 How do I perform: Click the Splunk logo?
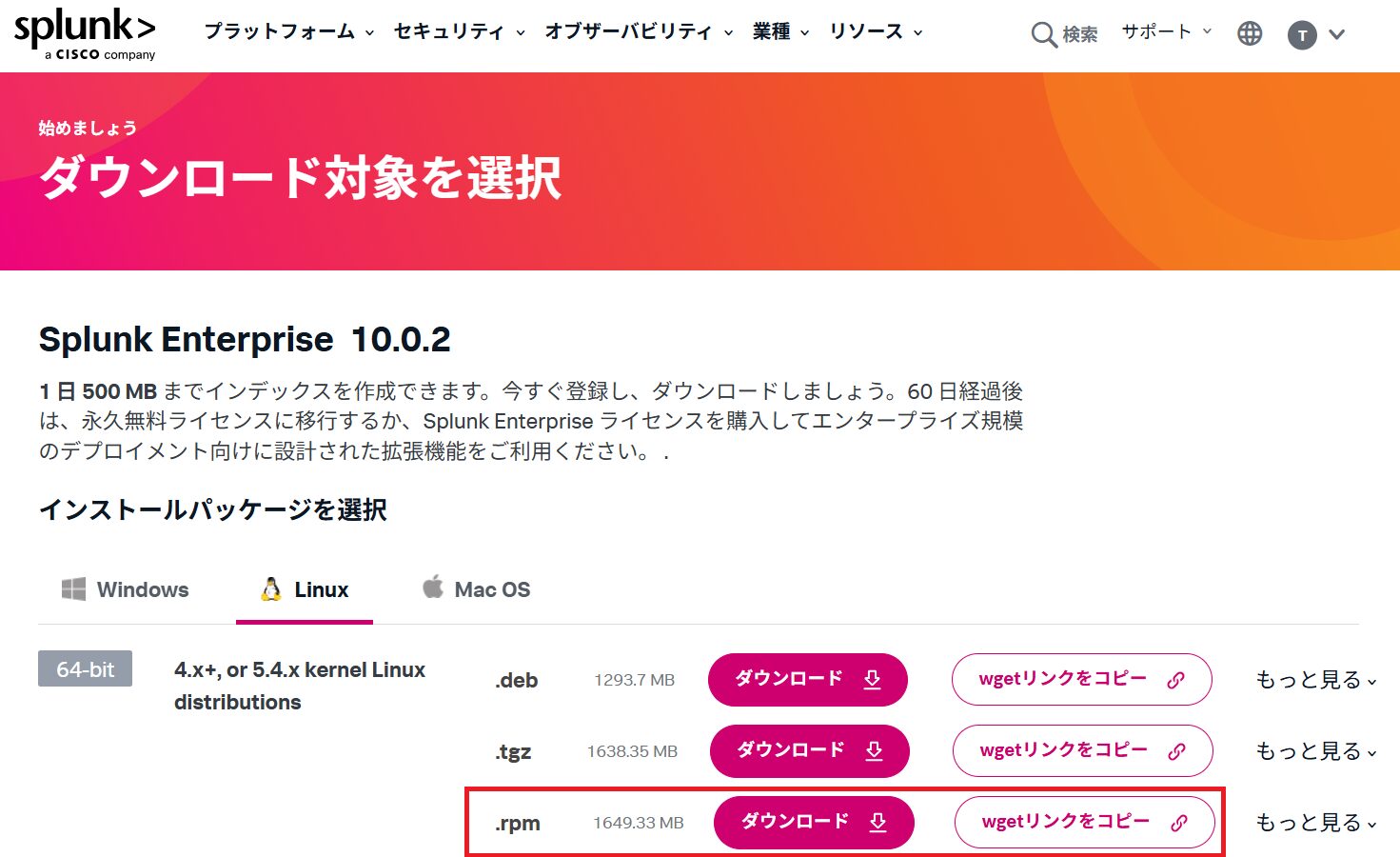tap(85, 34)
